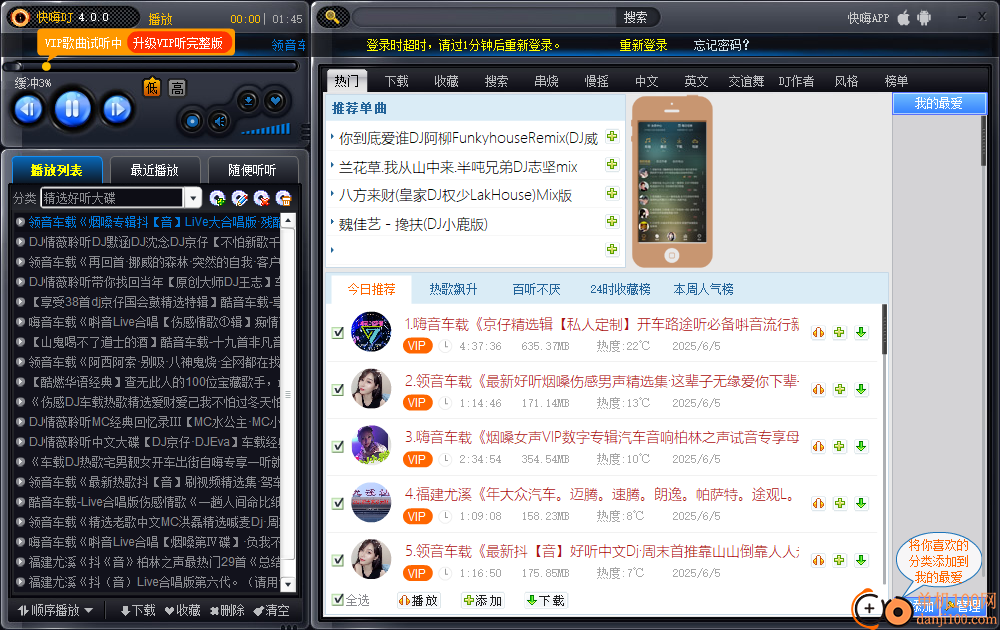This screenshot has width=1000, height=630.
Task: Click 收藏 at the playlist bottom bar
Action: tap(182, 610)
